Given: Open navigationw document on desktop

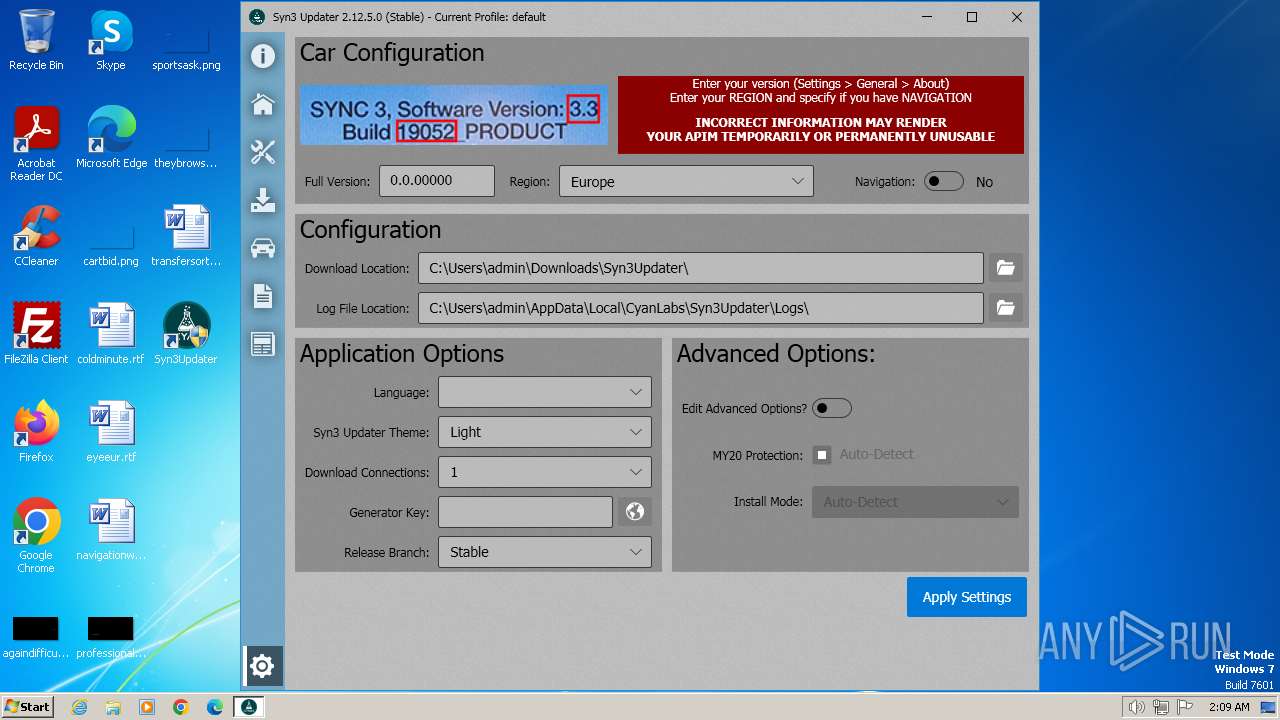Looking at the screenshot, I should pyautogui.click(x=111, y=530).
